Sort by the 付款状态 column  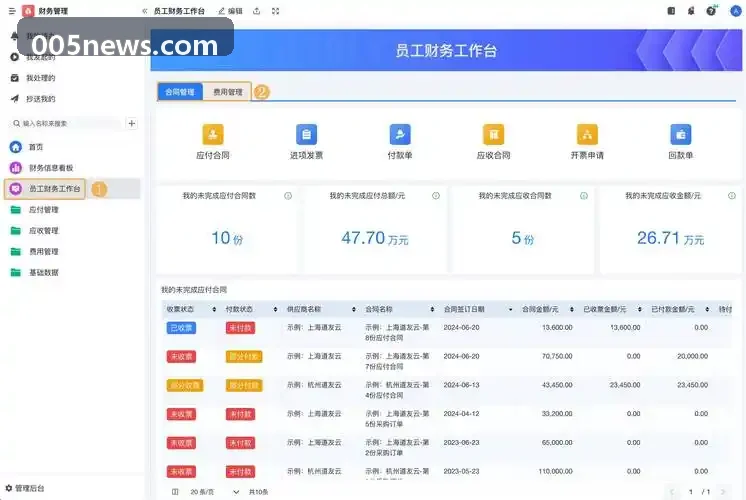click(275, 309)
